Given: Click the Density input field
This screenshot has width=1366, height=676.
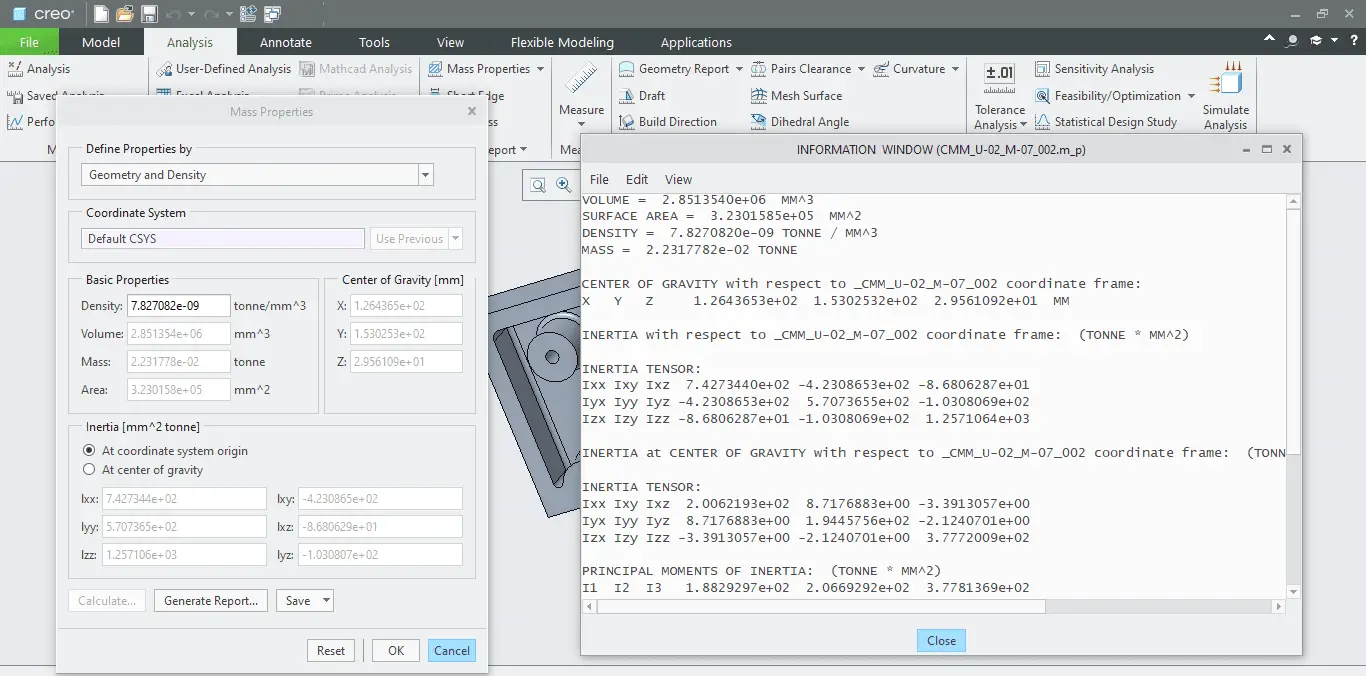Looking at the screenshot, I should click(178, 306).
